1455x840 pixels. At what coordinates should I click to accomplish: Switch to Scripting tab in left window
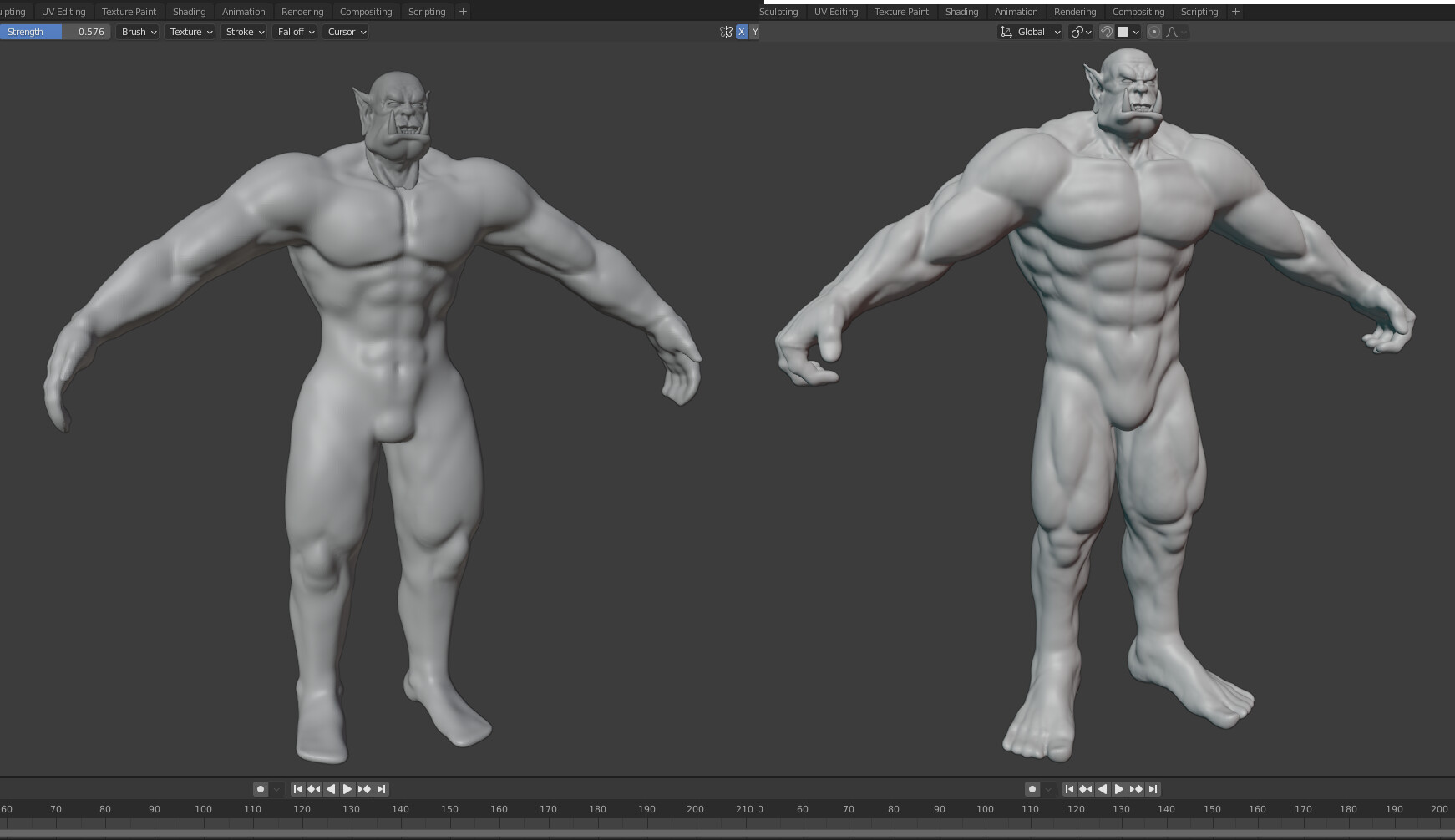pyautogui.click(x=427, y=12)
